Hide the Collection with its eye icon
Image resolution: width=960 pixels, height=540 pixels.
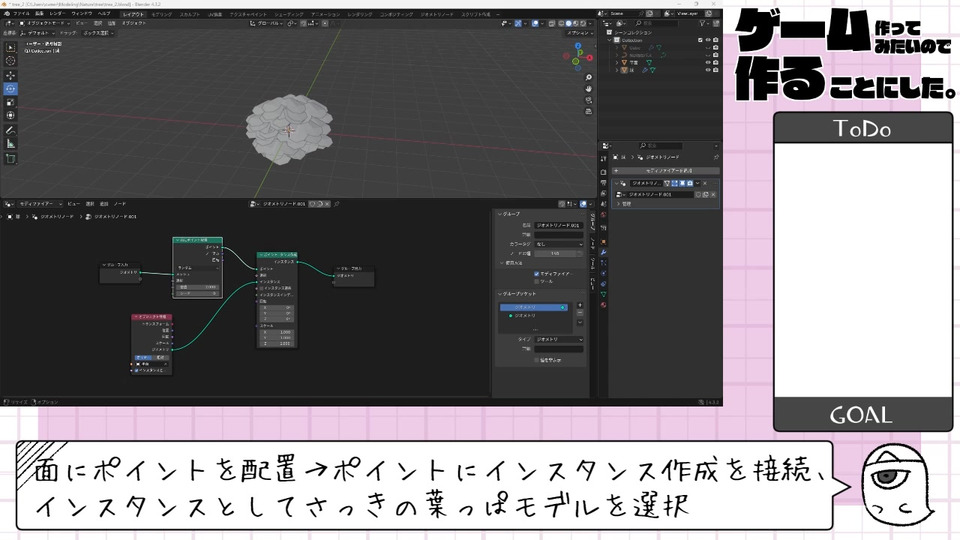[x=708, y=40]
